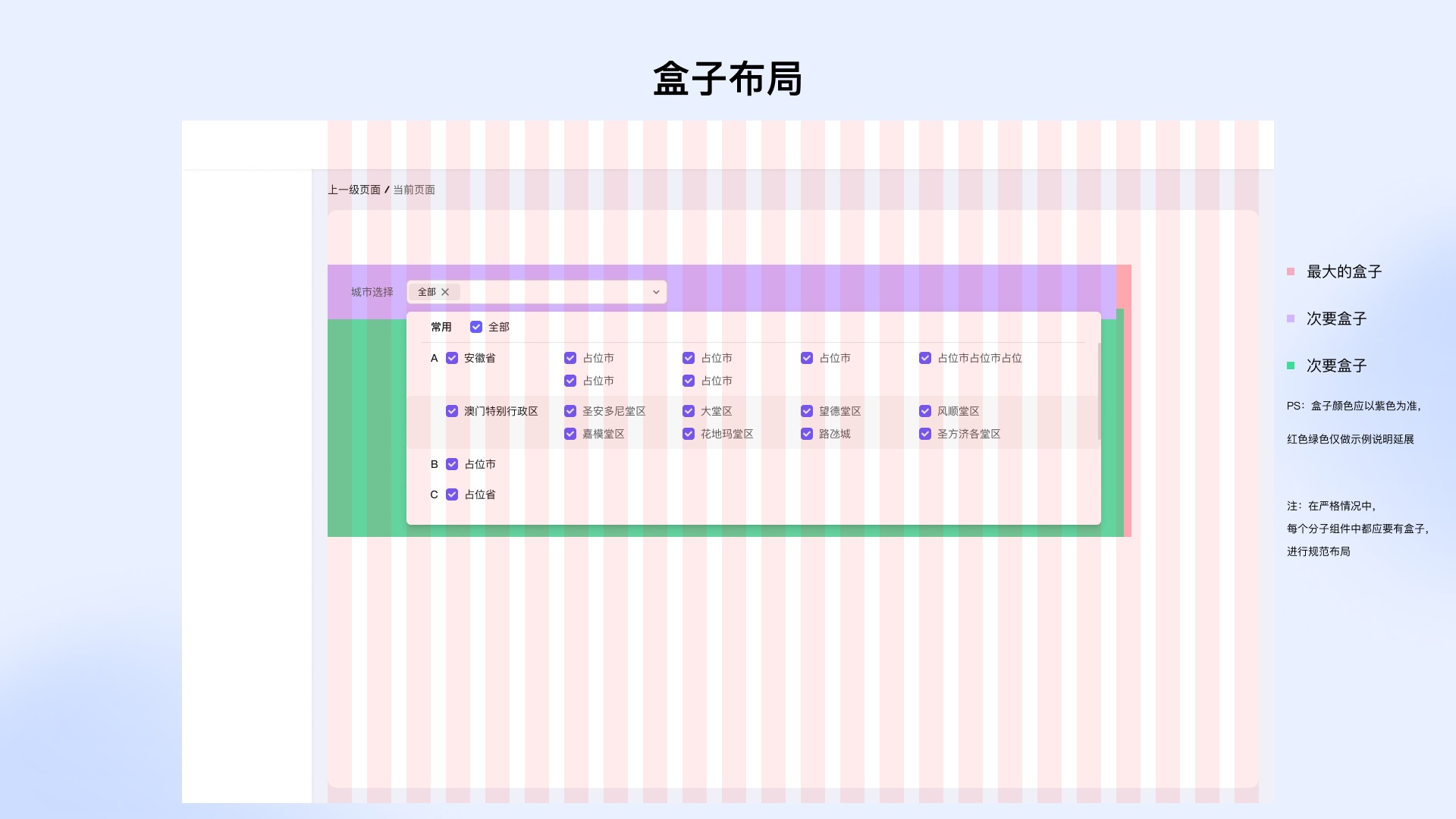The image size is (1456, 819).
Task: Toggle the 安徽省 checkbox
Action: tap(452, 357)
